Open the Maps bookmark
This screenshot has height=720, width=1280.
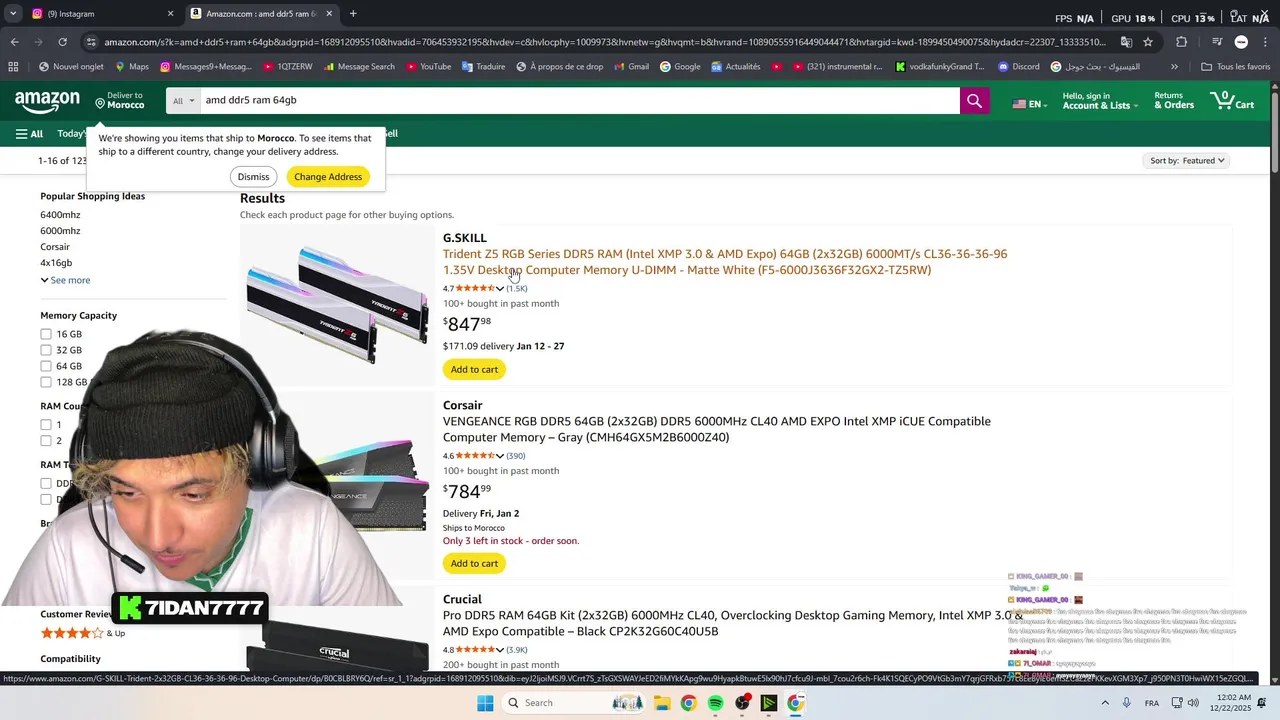[x=131, y=67]
